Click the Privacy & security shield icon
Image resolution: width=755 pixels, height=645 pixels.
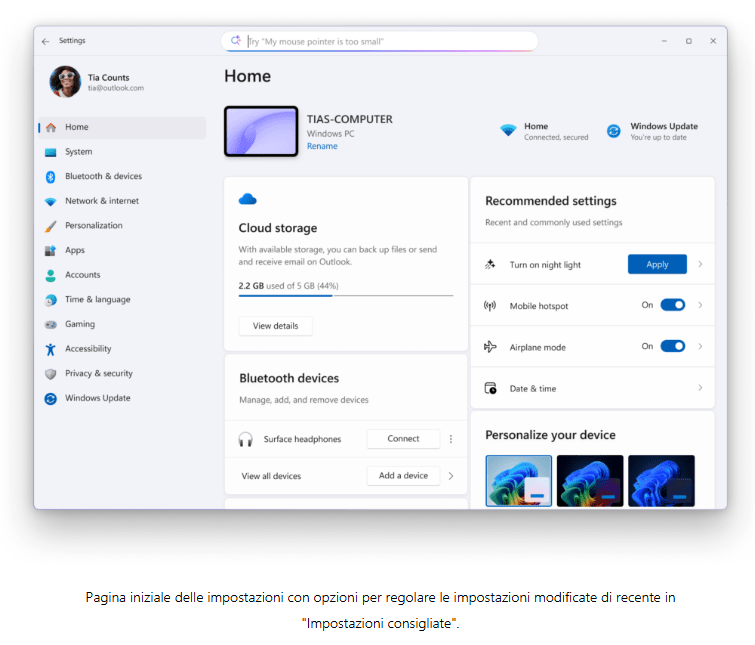(50, 374)
